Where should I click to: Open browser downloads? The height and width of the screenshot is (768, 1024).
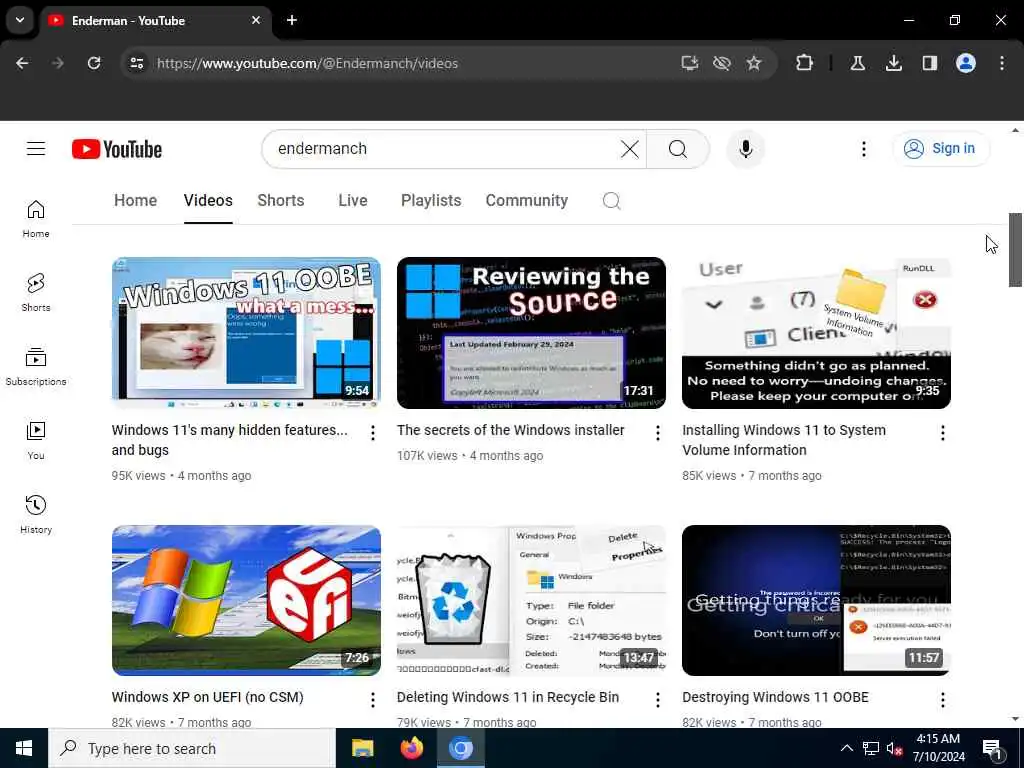point(893,63)
